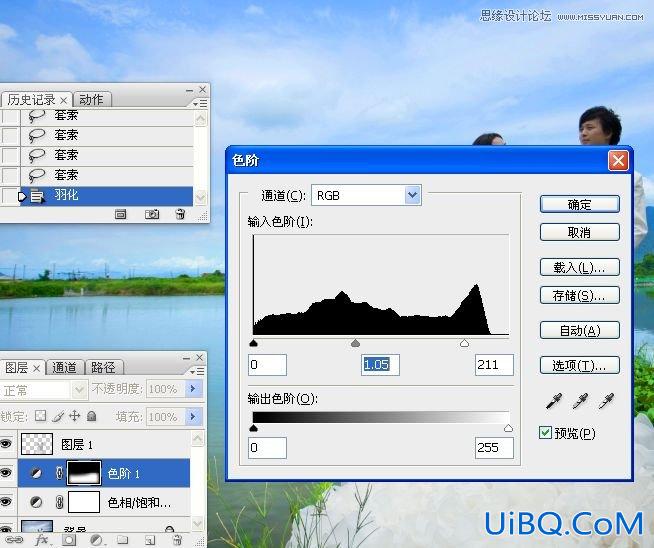Switch to the 通道 tab

tap(64, 367)
